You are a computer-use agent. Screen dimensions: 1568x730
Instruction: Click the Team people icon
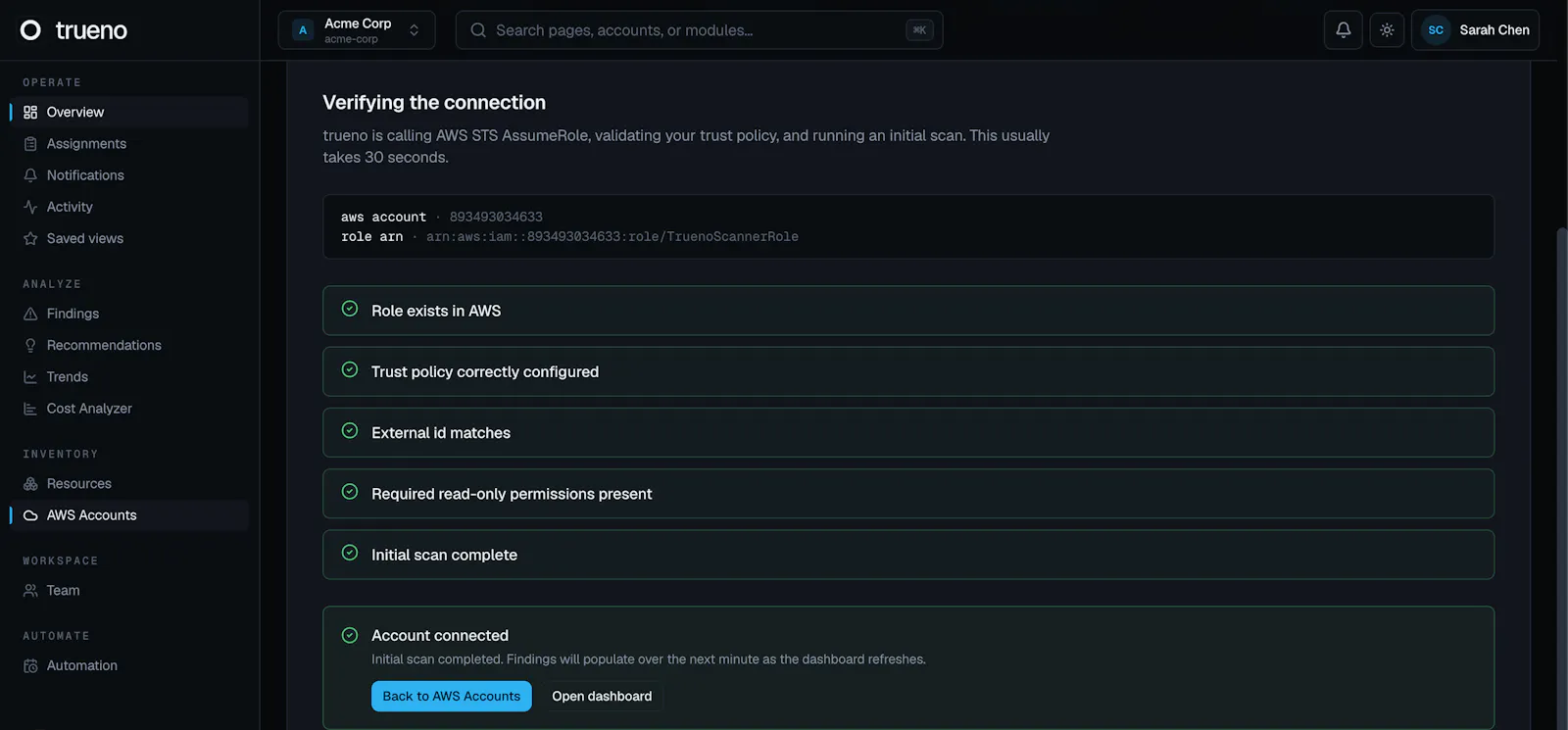coord(30,591)
